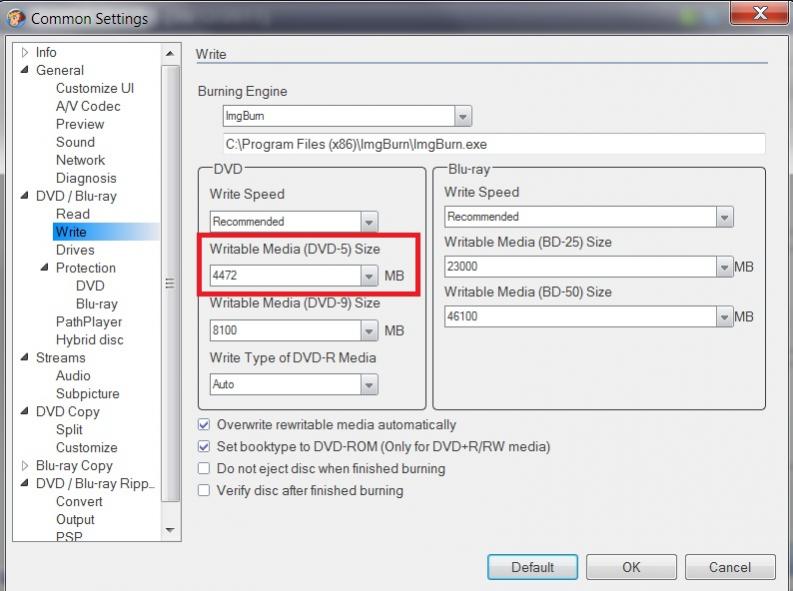793x591 pixels.
Task: Enable Verify disc after finished burning
Action: [204, 490]
